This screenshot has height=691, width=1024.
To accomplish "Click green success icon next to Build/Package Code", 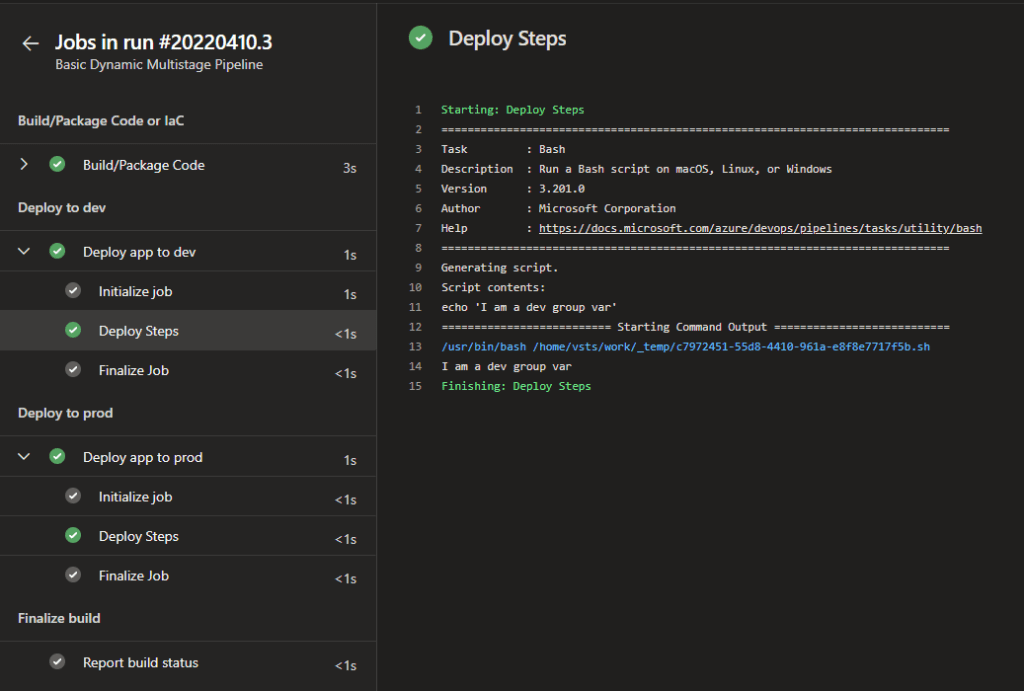I will click(x=57, y=165).
